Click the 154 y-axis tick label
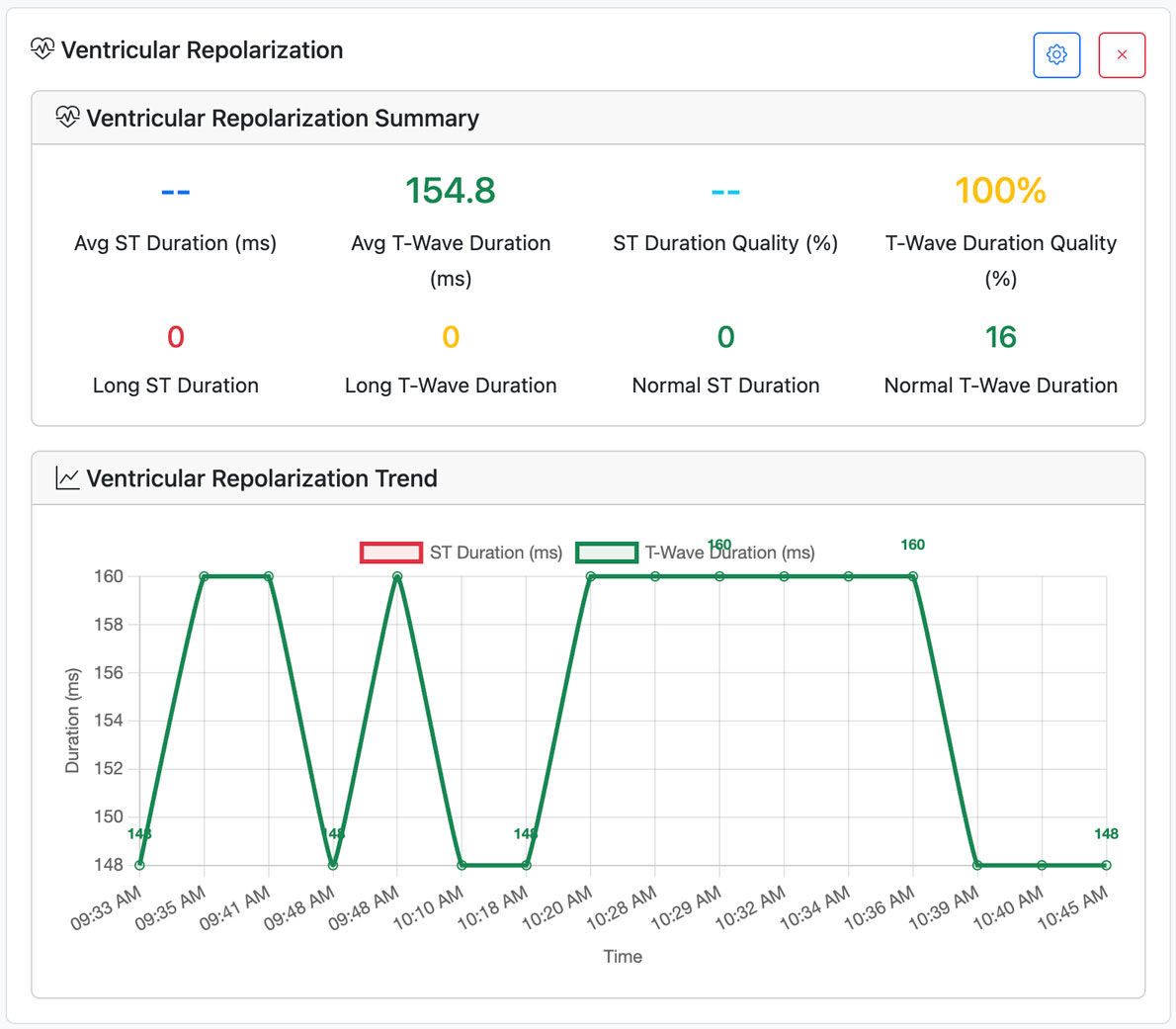The height and width of the screenshot is (1029, 1176). pyautogui.click(x=108, y=720)
